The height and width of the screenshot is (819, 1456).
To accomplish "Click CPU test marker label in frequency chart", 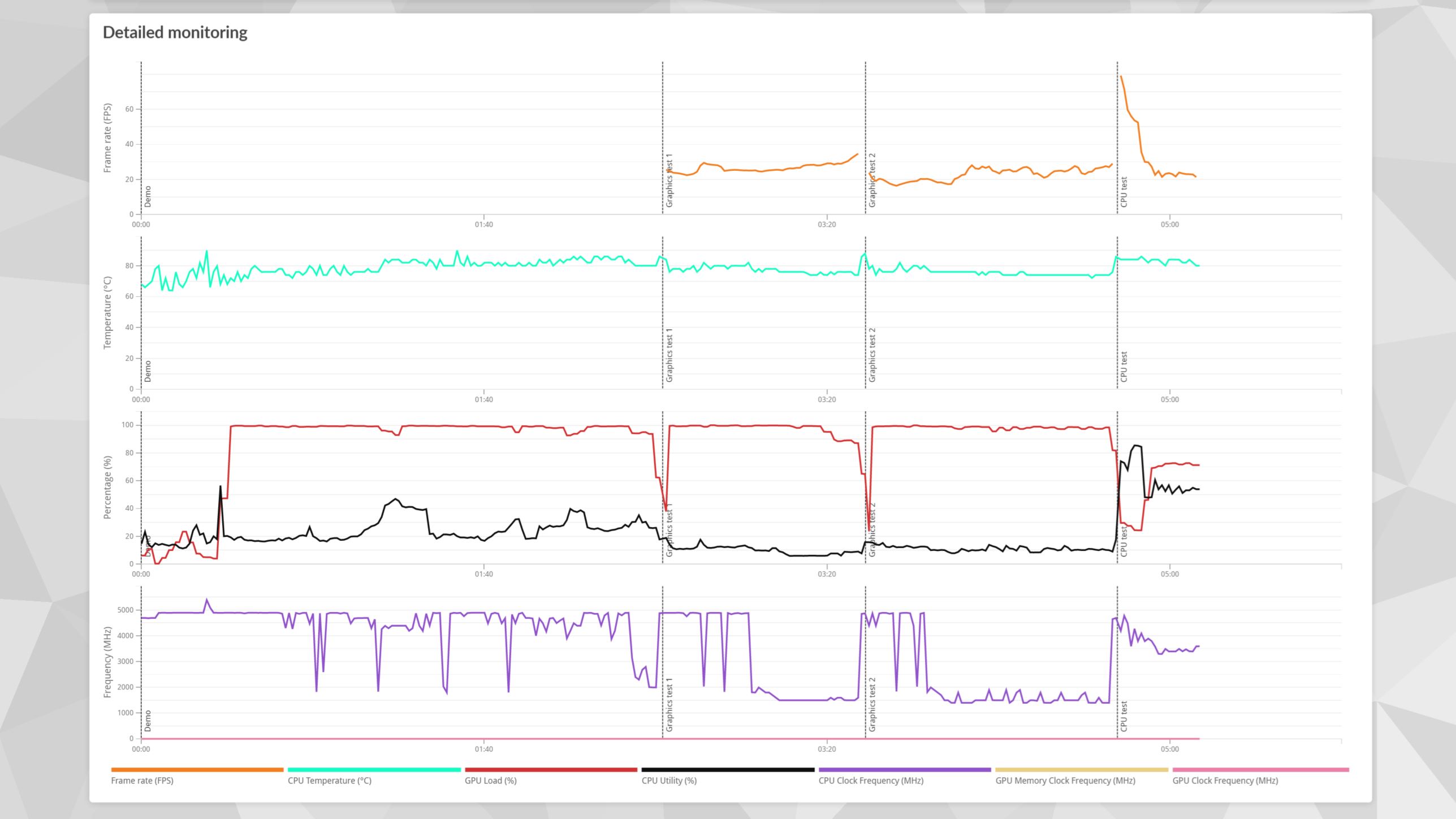I will (x=1124, y=716).
